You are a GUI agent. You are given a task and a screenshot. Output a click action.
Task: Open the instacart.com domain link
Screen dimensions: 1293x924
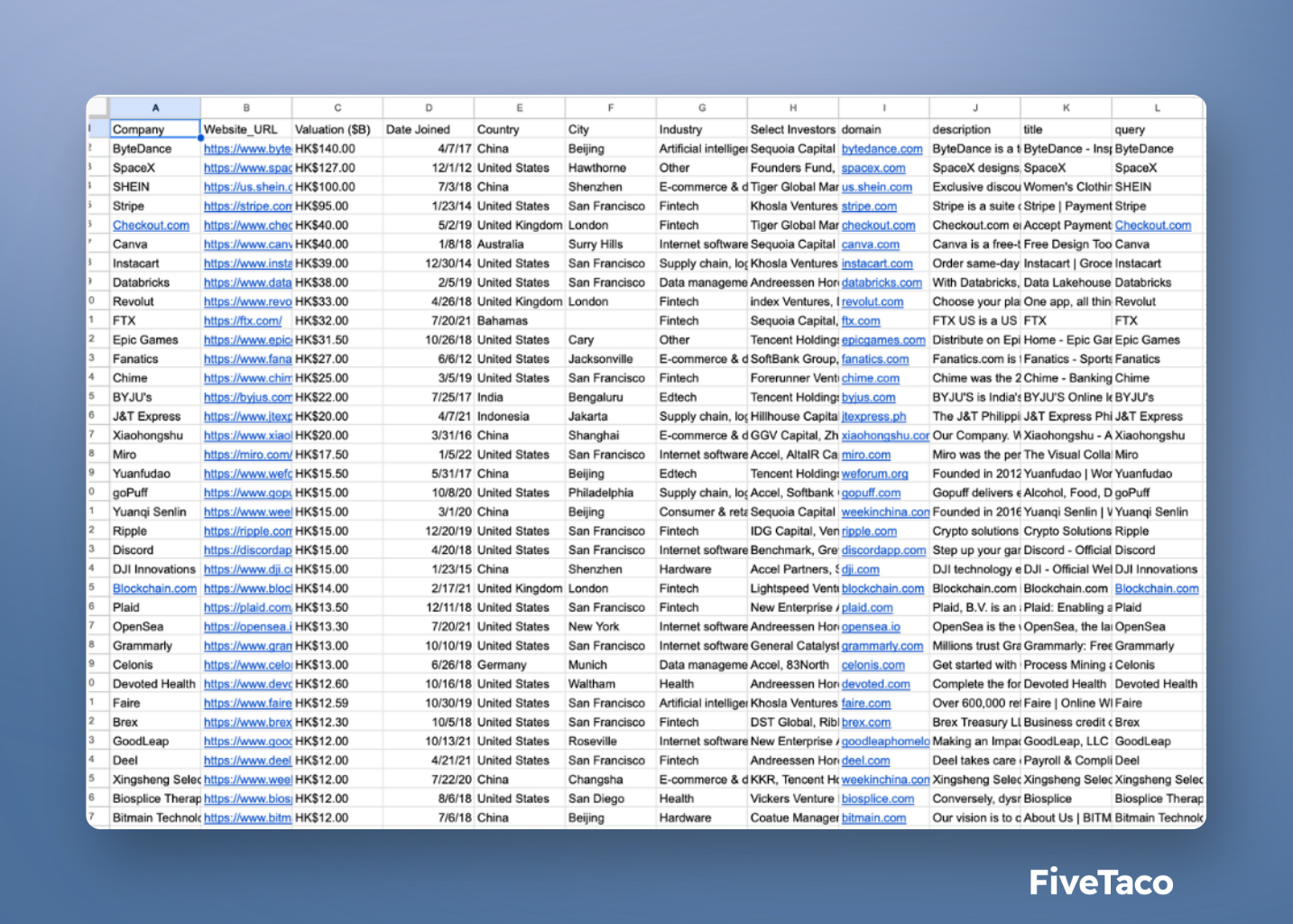point(877,263)
